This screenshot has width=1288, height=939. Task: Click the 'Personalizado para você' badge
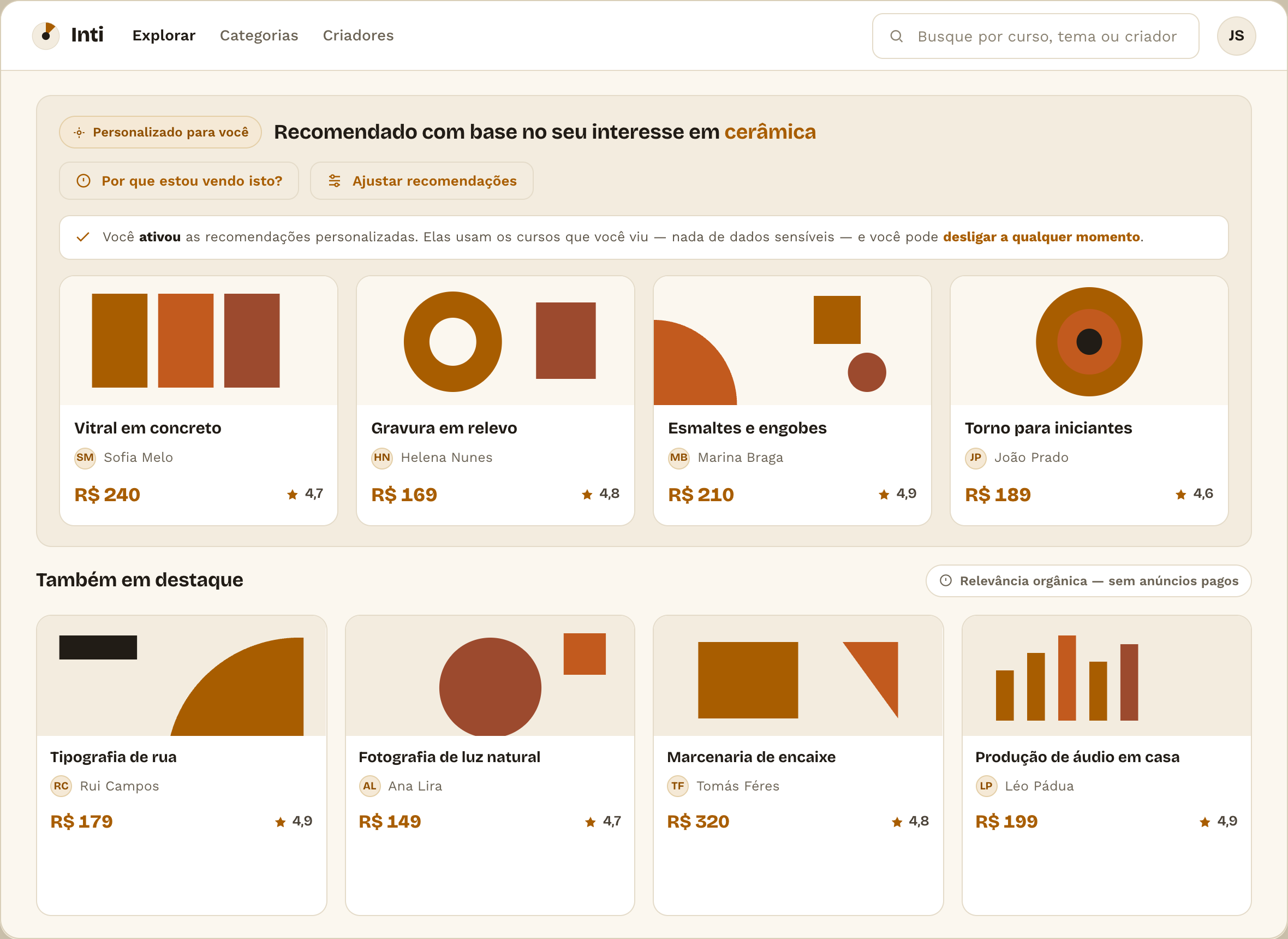click(x=160, y=133)
